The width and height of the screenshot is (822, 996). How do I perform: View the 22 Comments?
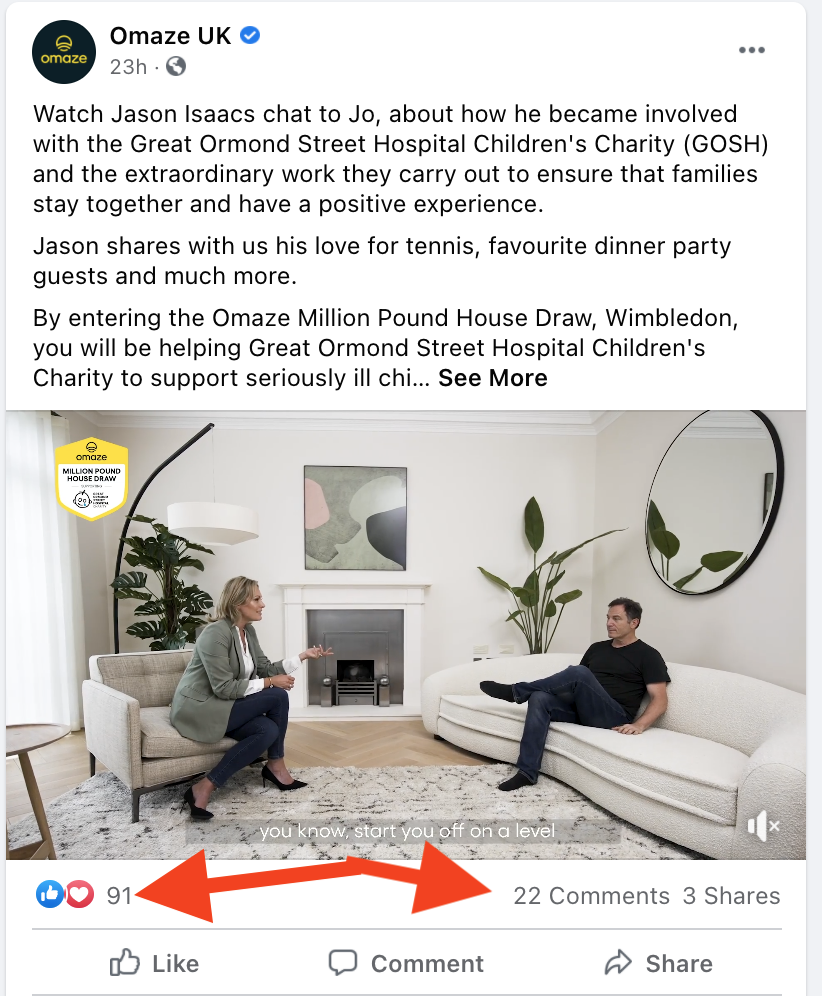(x=591, y=896)
